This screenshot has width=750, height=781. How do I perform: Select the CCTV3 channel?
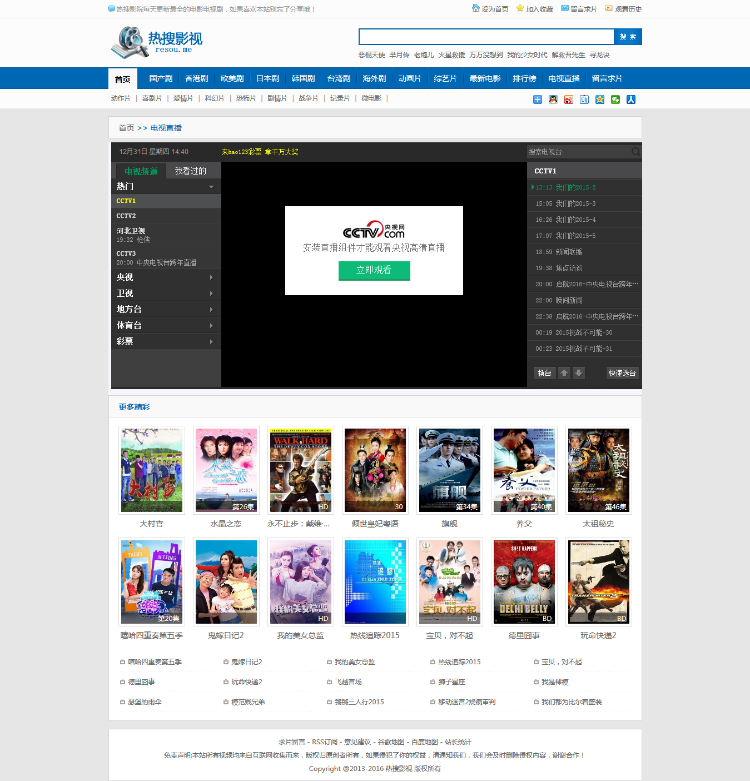pyautogui.click(x=166, y=258)
